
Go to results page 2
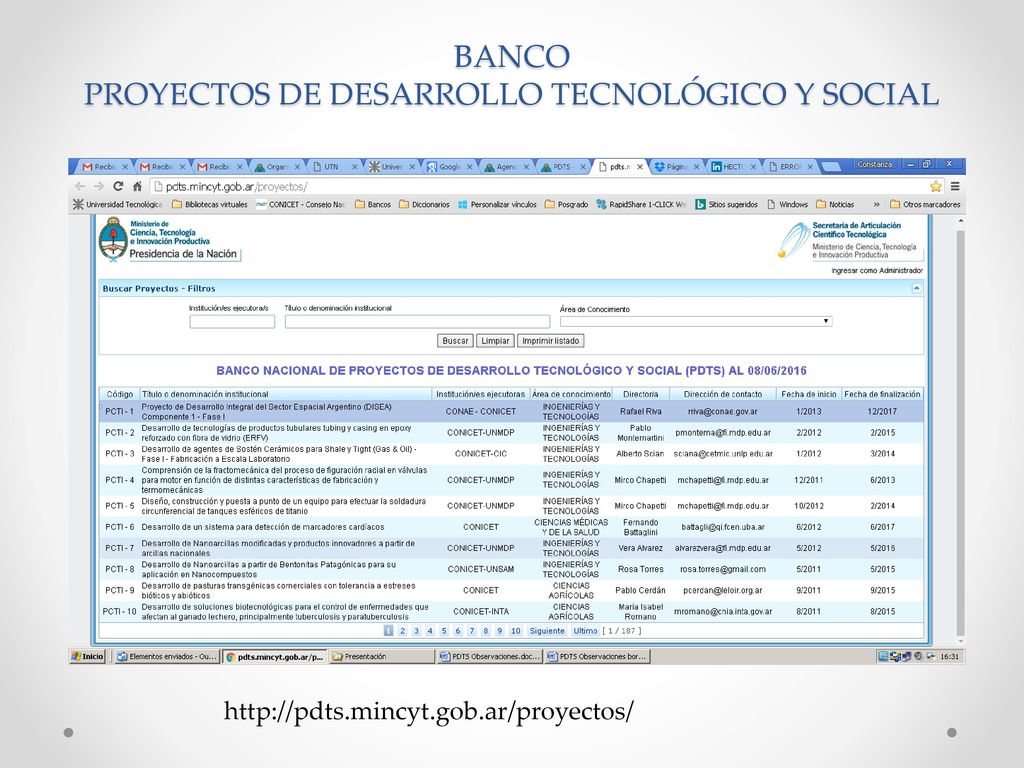pos(402,631)
